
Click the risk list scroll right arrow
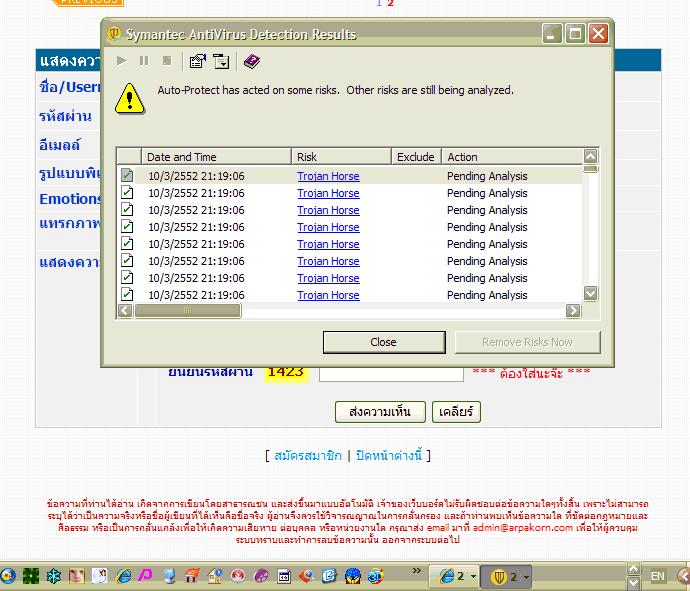point(573,311)
